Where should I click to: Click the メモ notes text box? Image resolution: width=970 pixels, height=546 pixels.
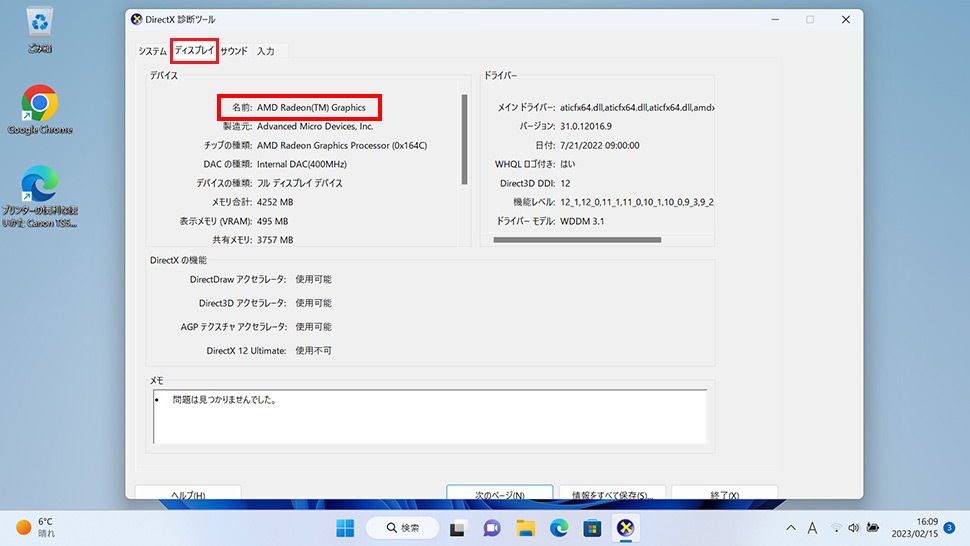tap(430, 416)
